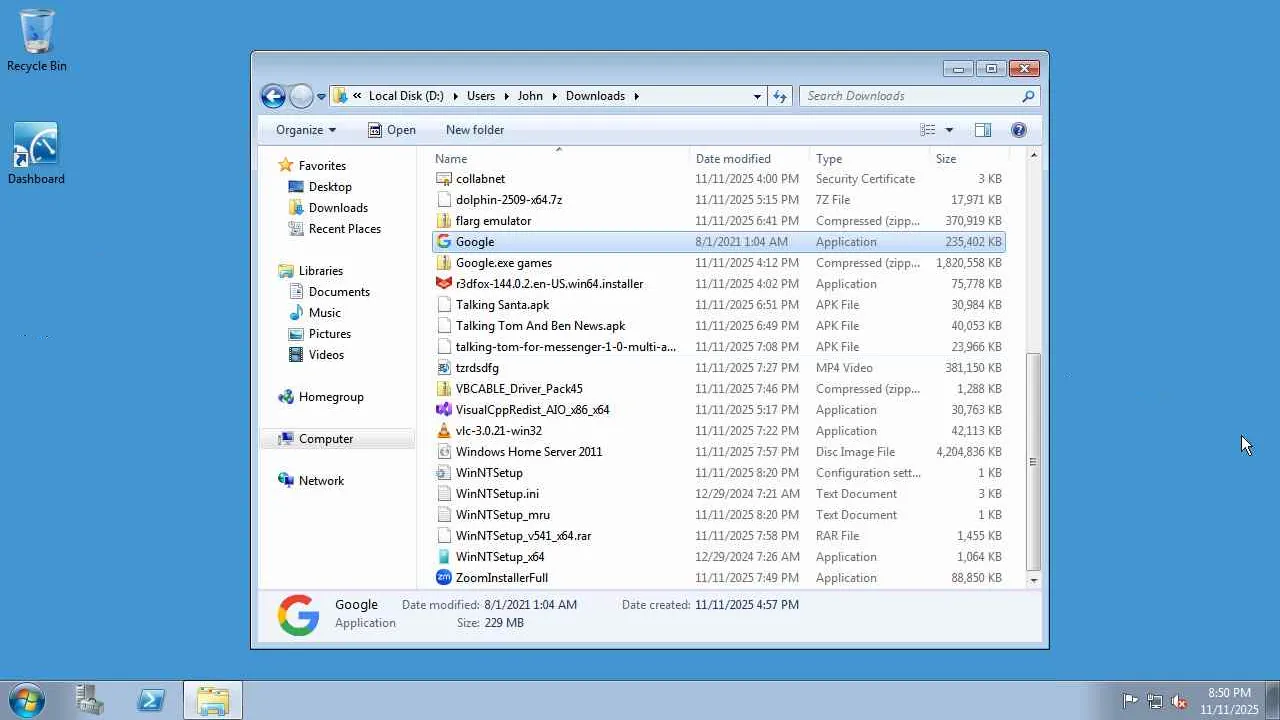1280x720 pixels.
Task: Click the Windows Explorer taskbar button
Action: (212, 700)
